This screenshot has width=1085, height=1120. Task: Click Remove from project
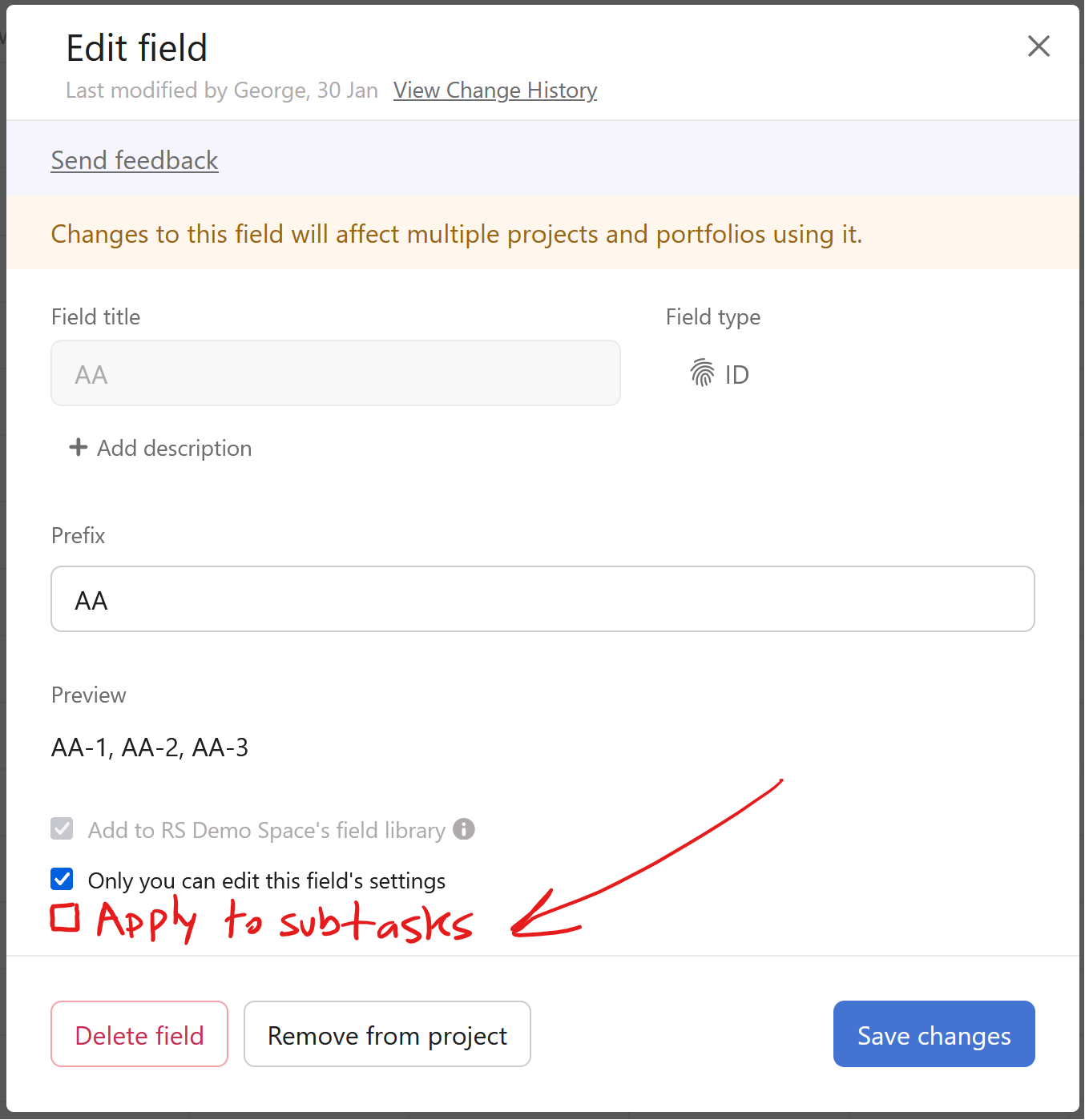(387, 1034)
